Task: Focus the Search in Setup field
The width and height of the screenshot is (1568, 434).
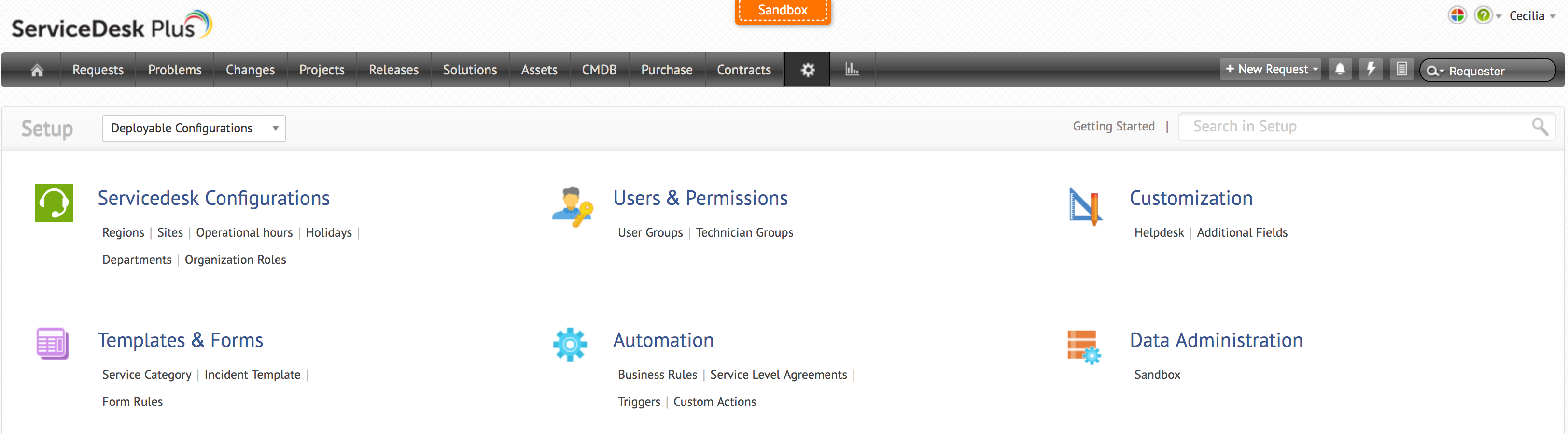Action: coord(1367,127)
